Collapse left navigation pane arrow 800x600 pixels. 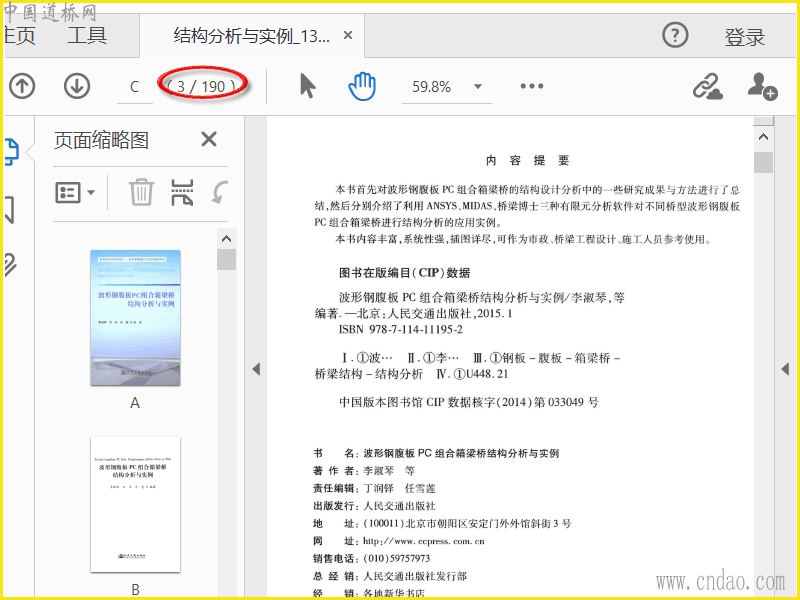[256, 369]
